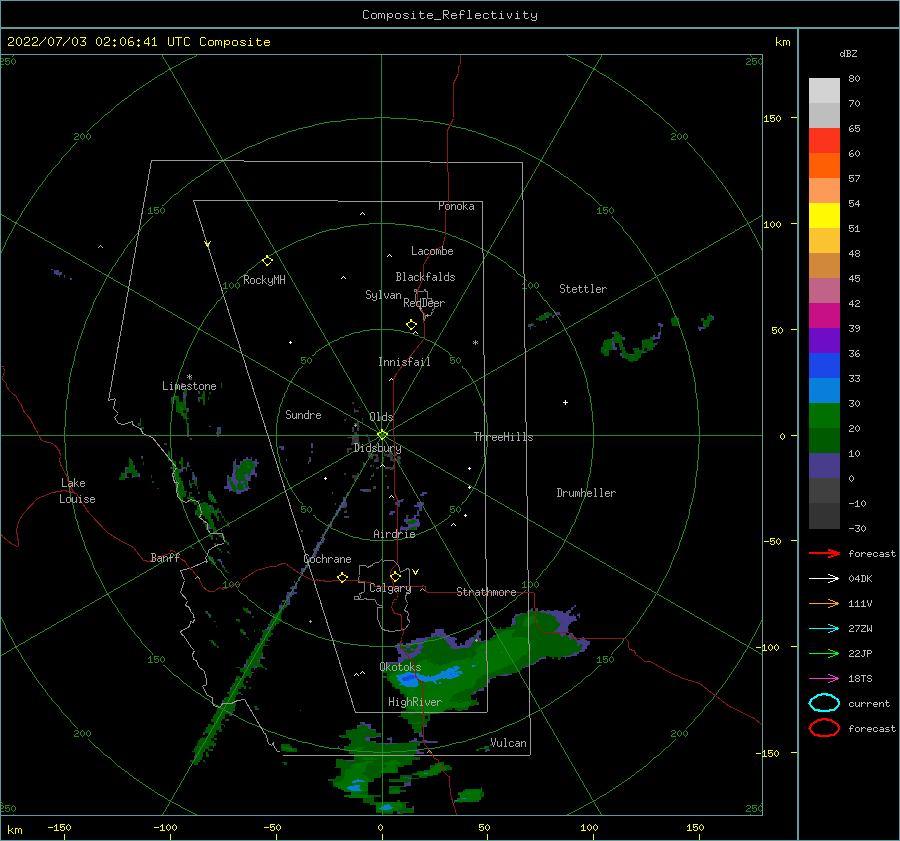
Task: Click the cyan 27ZW arrow legend icon
Action: pos(824,629)
